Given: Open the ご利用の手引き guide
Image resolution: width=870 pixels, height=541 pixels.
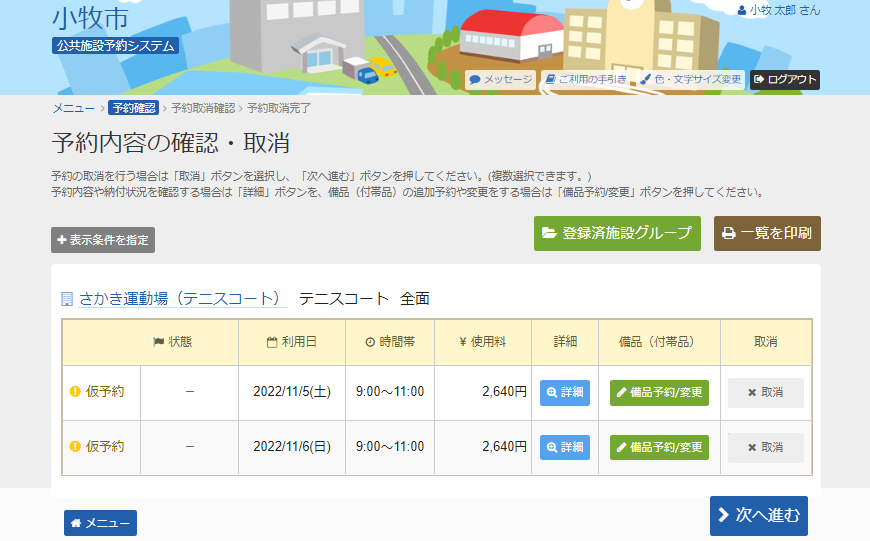Looking at the screenshot, I should (x=586, y=79).
